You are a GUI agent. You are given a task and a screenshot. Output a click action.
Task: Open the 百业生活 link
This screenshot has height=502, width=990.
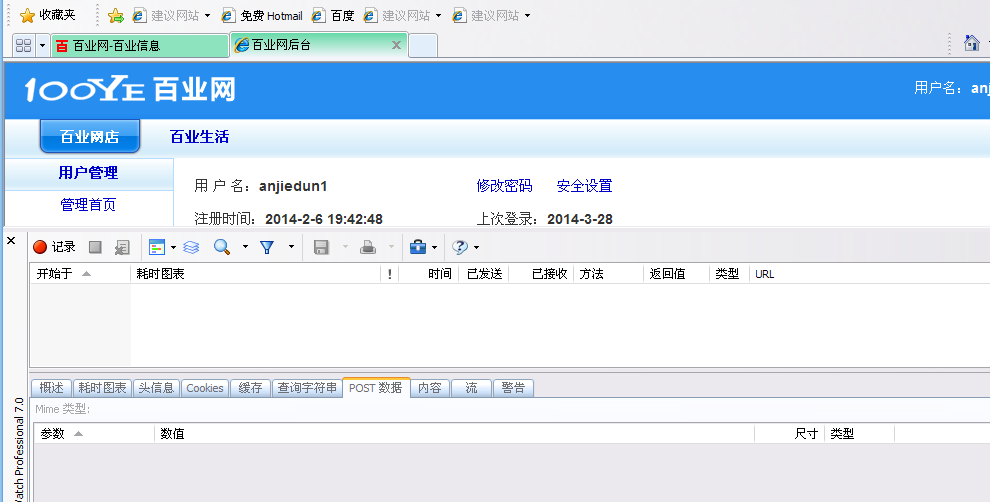[200, 136]
